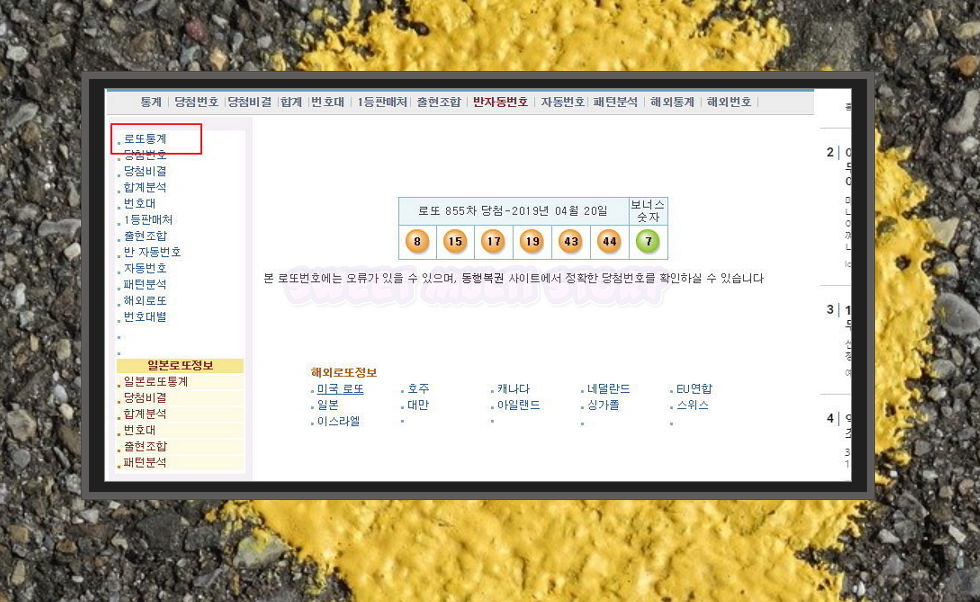
Task: Open 번호대 under the 일본로또정보 section
Action: [139, 431]
